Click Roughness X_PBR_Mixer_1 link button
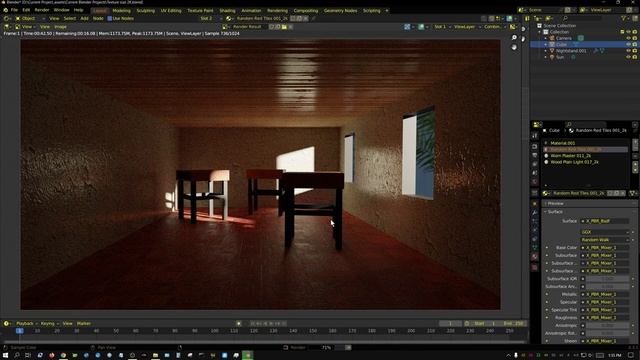 click(x=605, y=318)
